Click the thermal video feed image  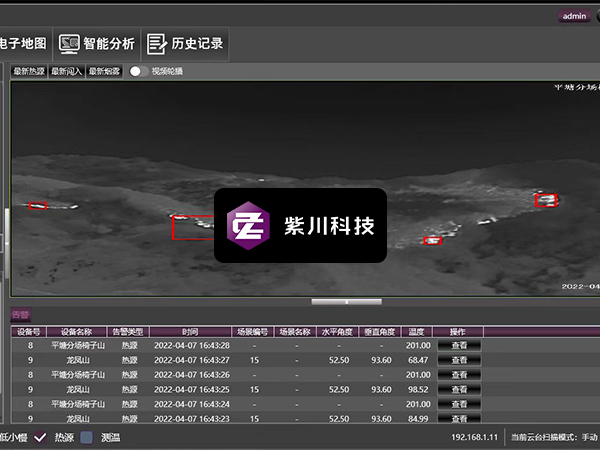tap(305, 188)
